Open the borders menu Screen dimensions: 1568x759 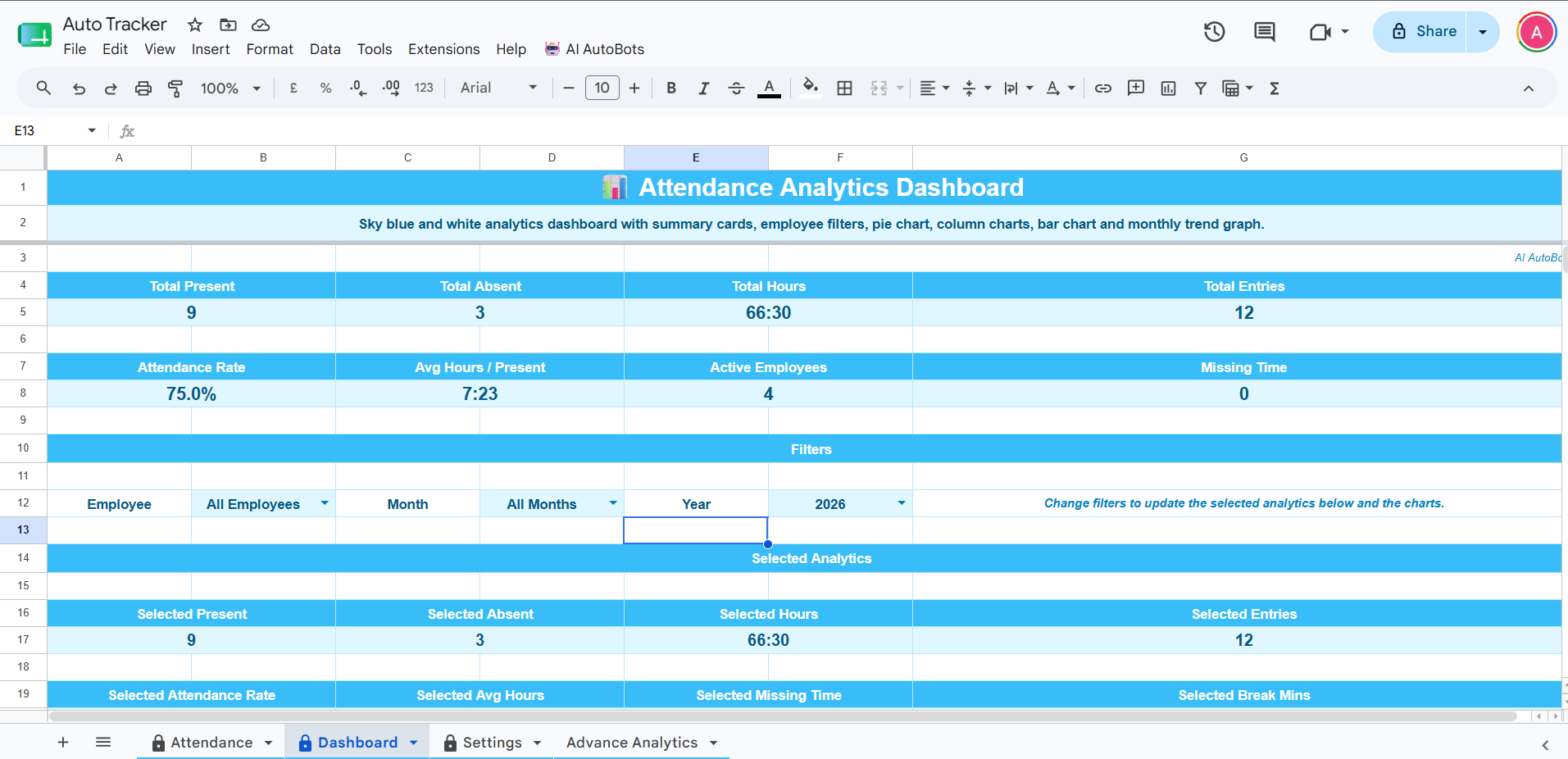point(844,88)
